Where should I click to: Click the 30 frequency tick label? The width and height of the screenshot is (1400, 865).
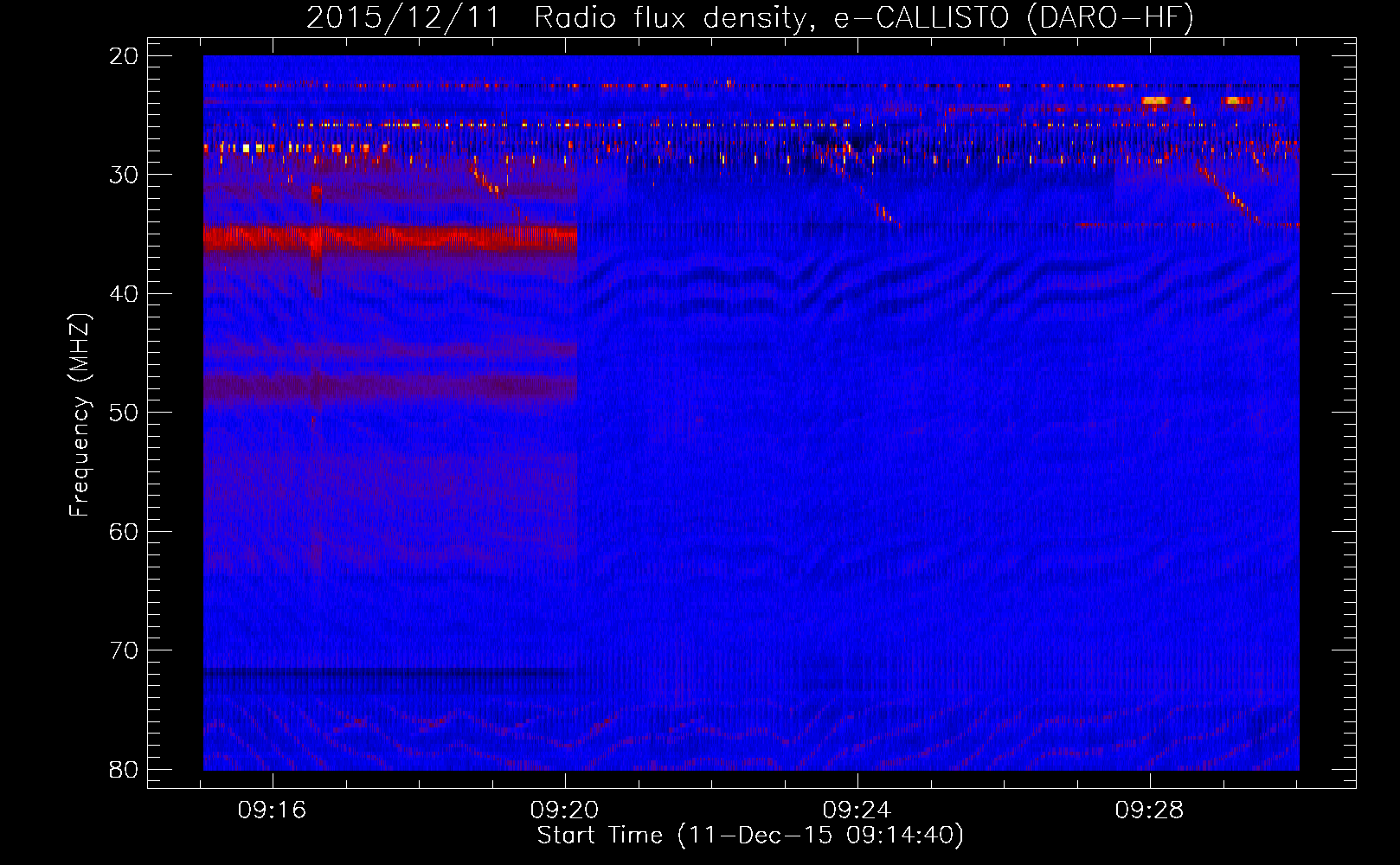coord(125,175)
